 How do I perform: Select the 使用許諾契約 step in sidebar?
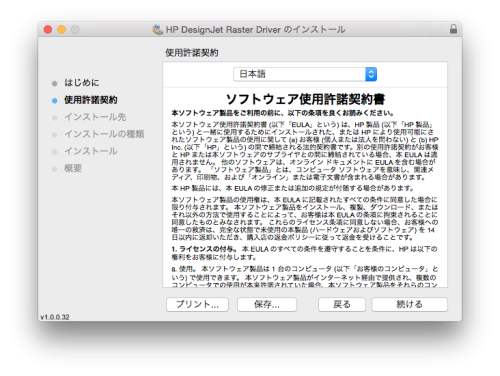click(91, 100)
